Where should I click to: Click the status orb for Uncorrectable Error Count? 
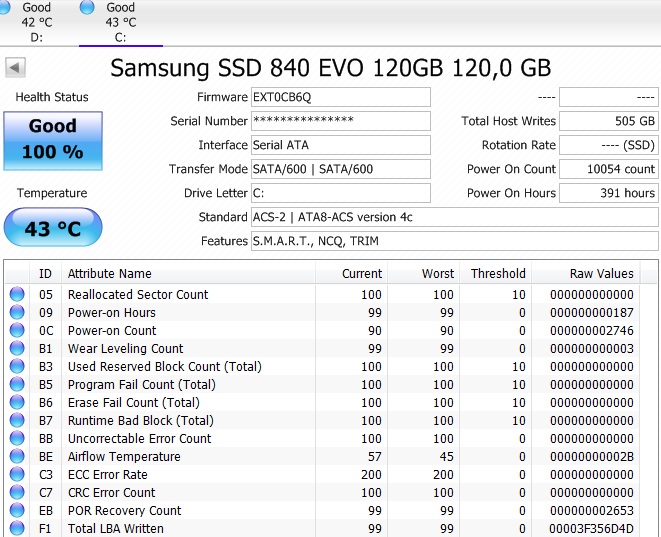[x=17, y=438]
